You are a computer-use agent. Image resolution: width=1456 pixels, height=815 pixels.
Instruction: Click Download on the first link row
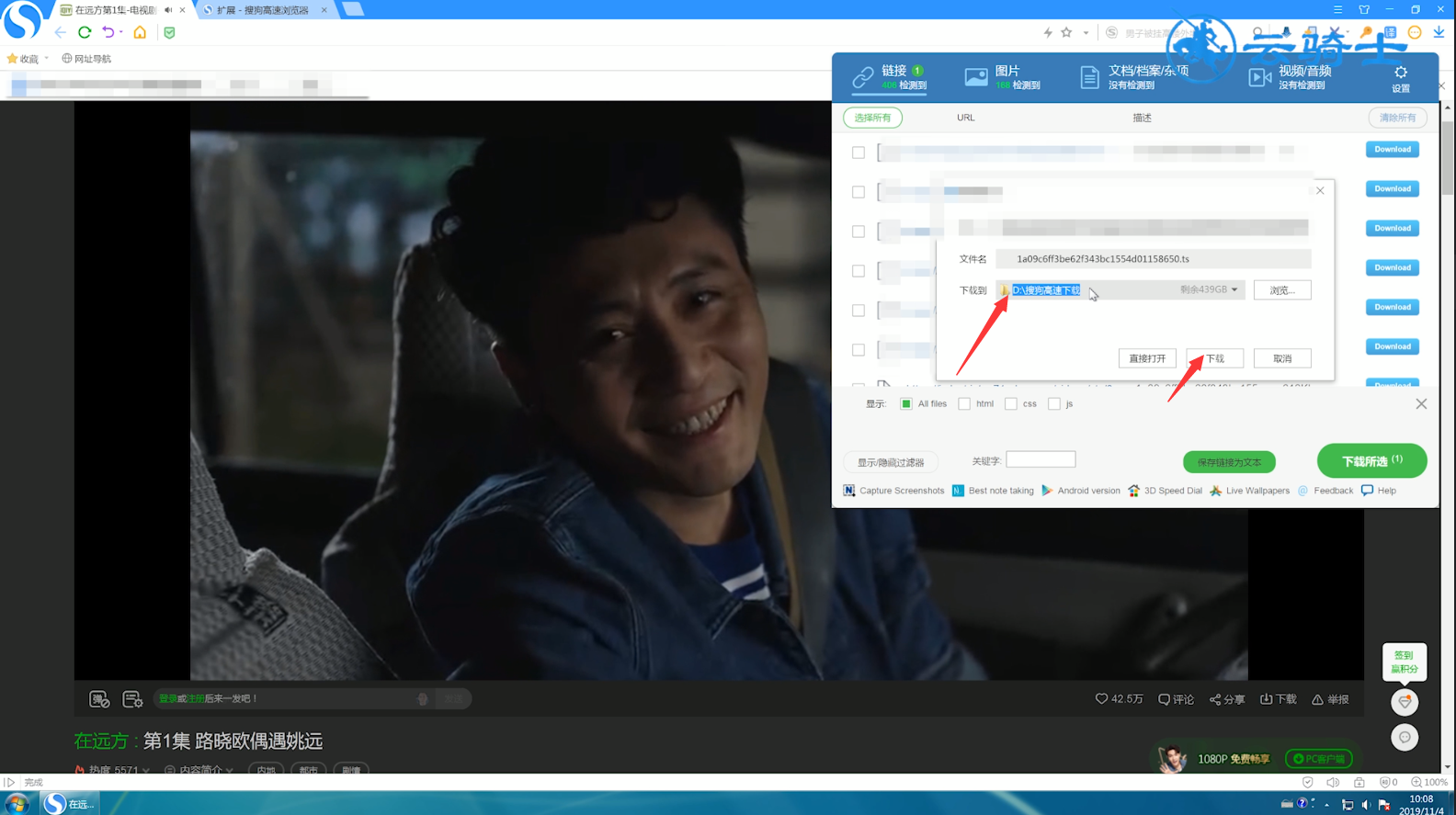[1393, 149]
